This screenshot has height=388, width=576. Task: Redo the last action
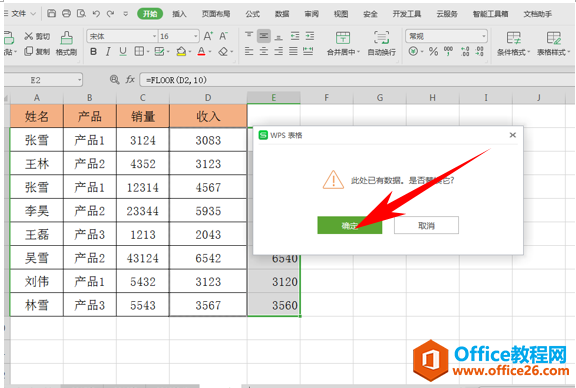110,14
